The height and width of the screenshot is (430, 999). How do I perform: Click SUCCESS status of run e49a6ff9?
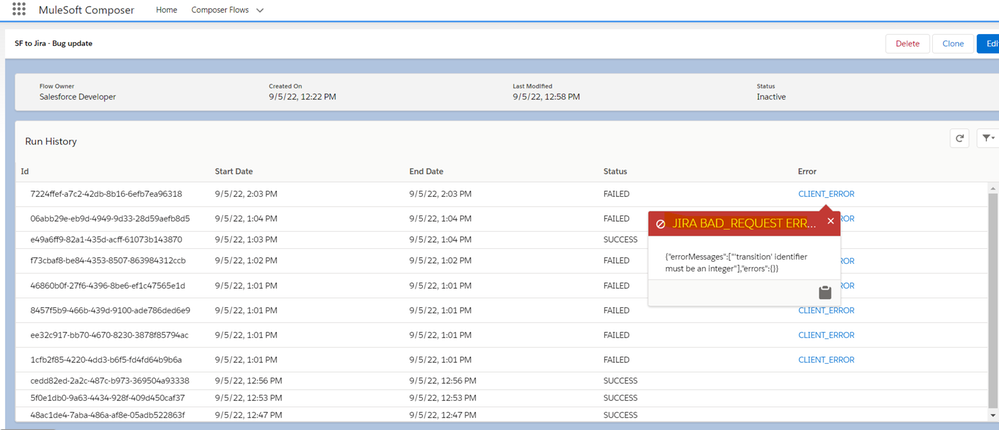pyautogui.click(x=620, y=240)
